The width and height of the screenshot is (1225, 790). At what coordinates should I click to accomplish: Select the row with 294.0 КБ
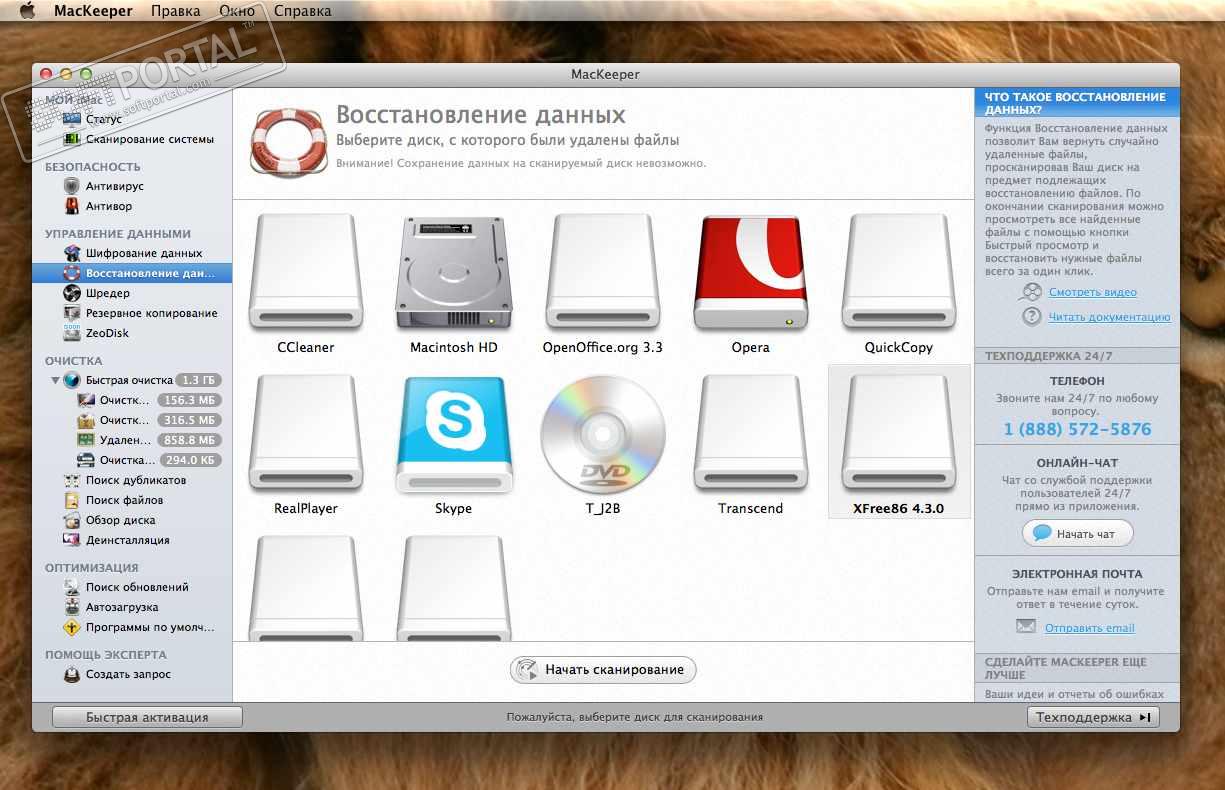[x=131, y=460]
